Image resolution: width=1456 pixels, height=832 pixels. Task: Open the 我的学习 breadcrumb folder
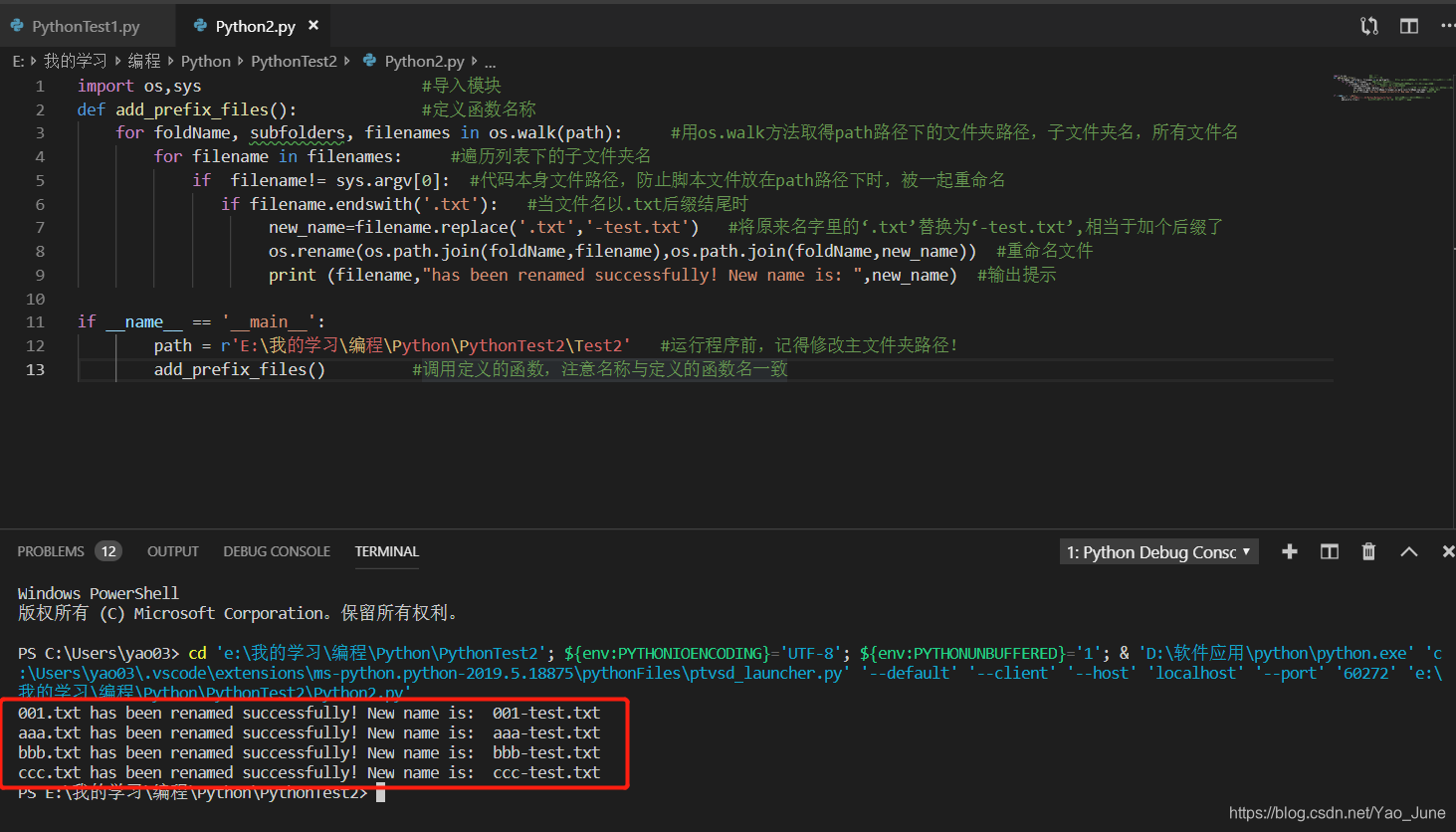point(75,61)
